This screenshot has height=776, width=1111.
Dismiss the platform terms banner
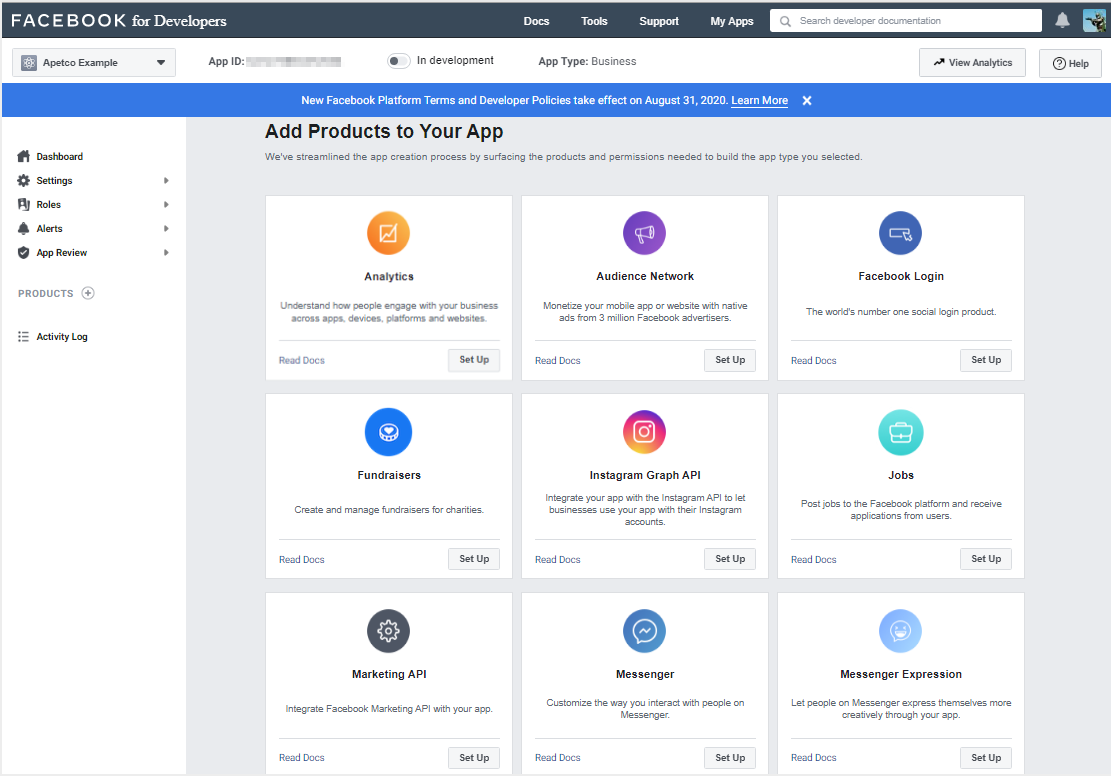[x=806, y=101]
